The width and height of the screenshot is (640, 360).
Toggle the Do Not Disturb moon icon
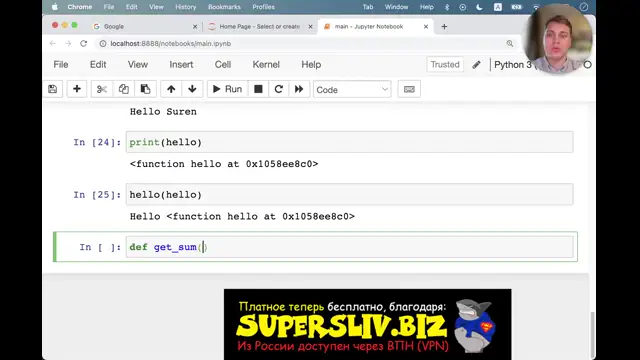[479, 7]
